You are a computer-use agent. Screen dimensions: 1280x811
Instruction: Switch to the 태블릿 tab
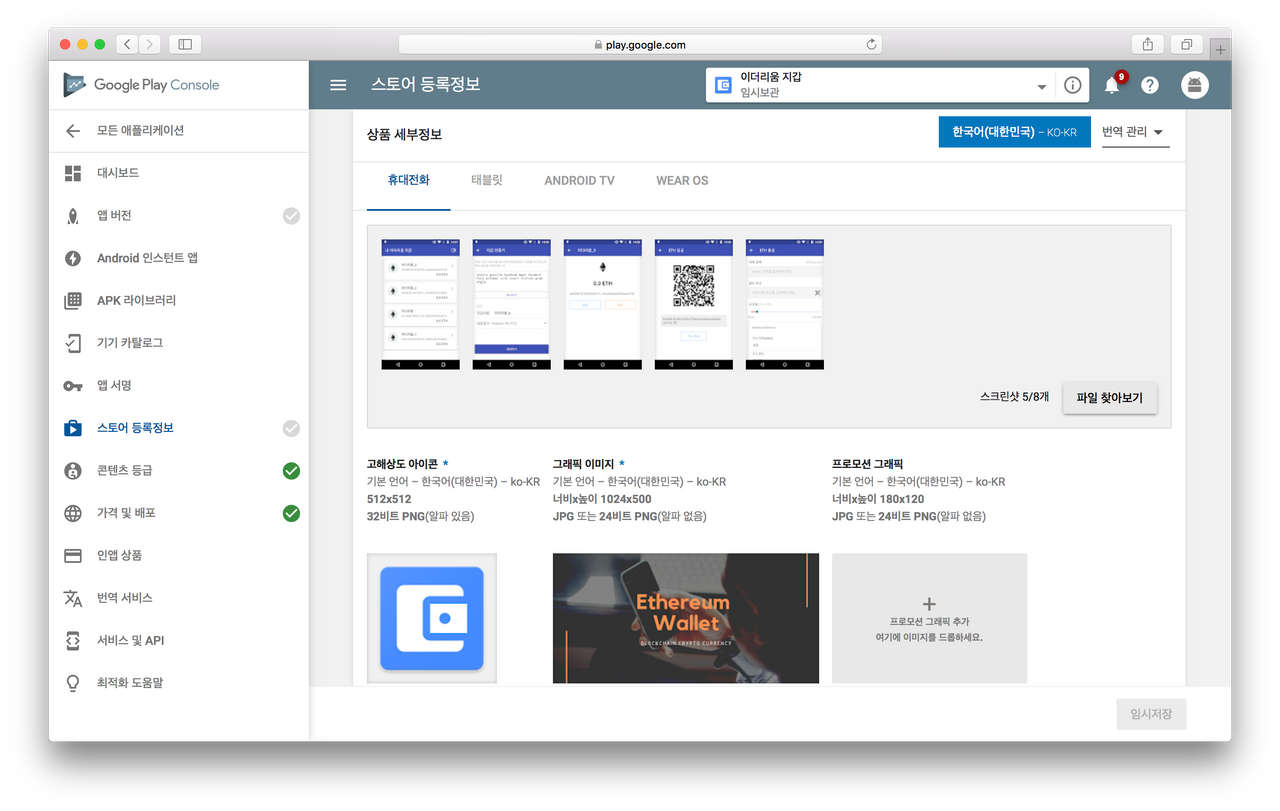(488, 180)
